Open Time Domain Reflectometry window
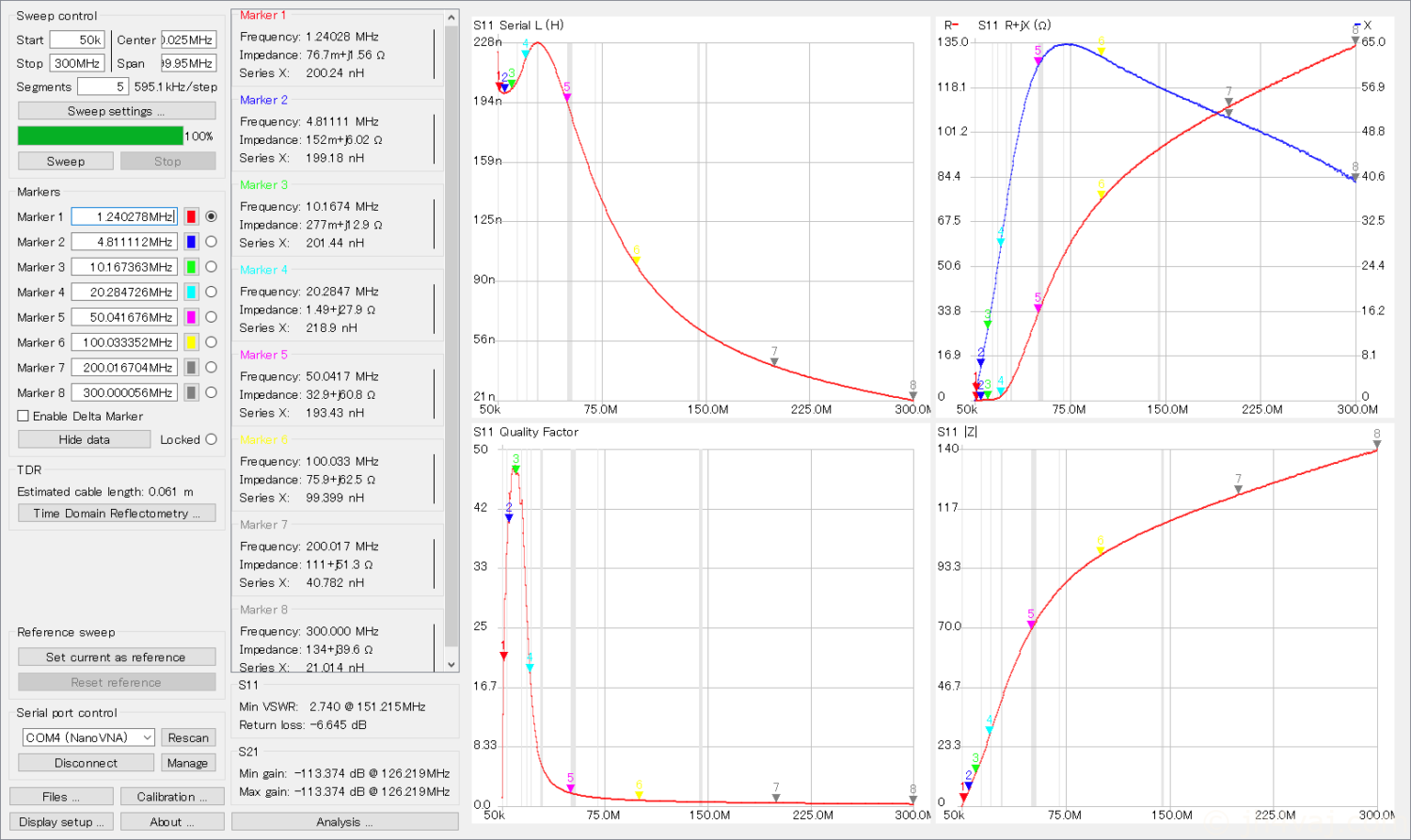1411x840 pixels. coord(117,514)
